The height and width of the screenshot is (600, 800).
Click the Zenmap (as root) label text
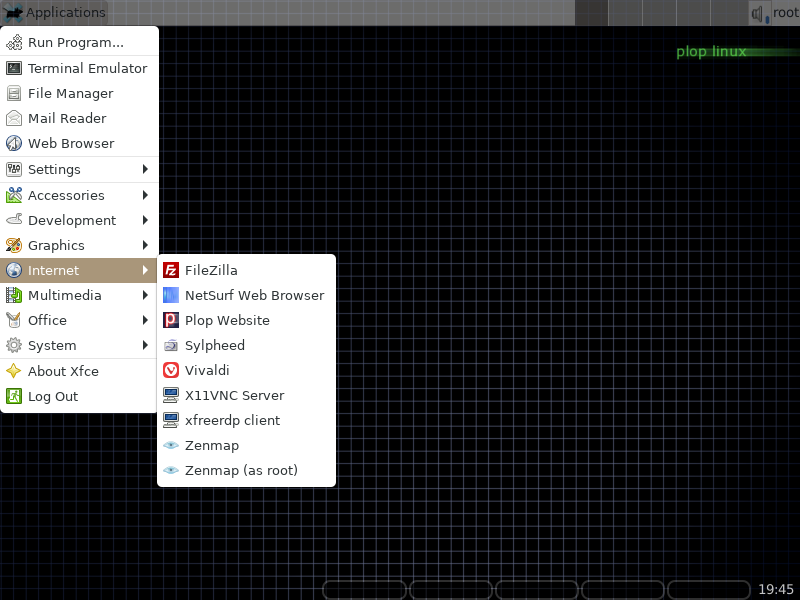(241, 470)
